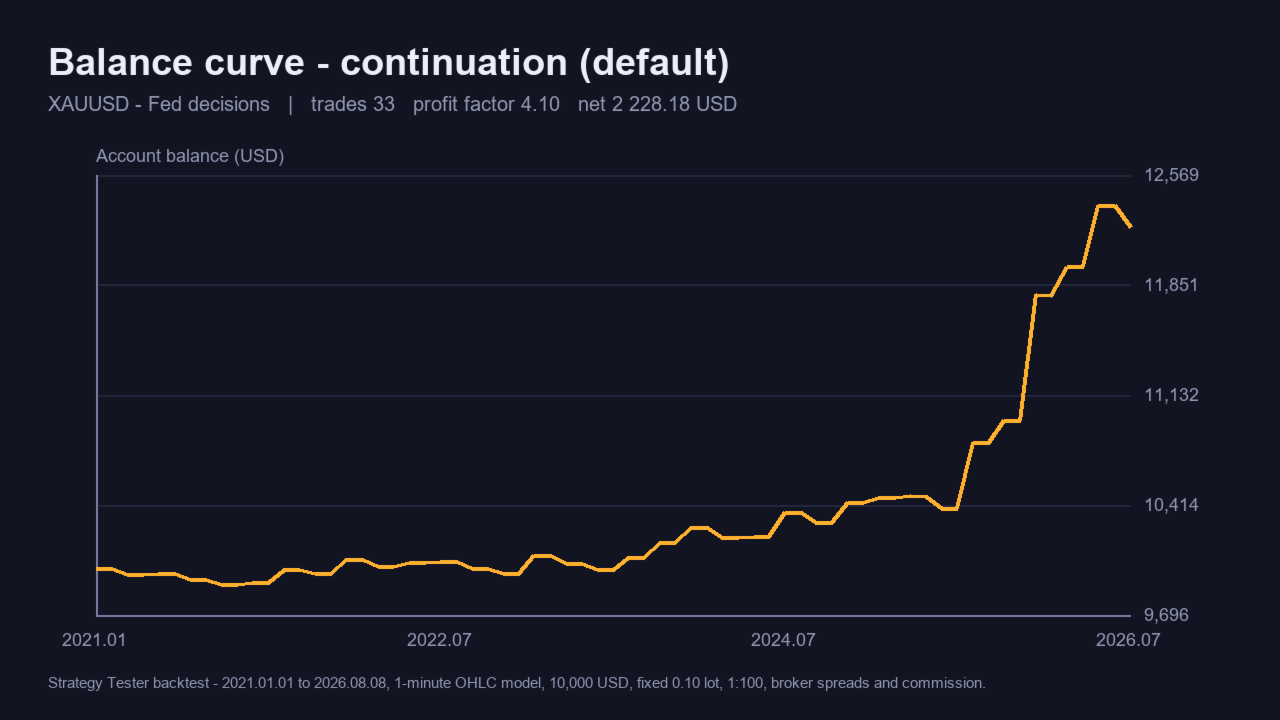Click the title "Balance curve - continuation (default)"
The image size is (1280, 720).
pyautogui.click(x=389, y=63)
